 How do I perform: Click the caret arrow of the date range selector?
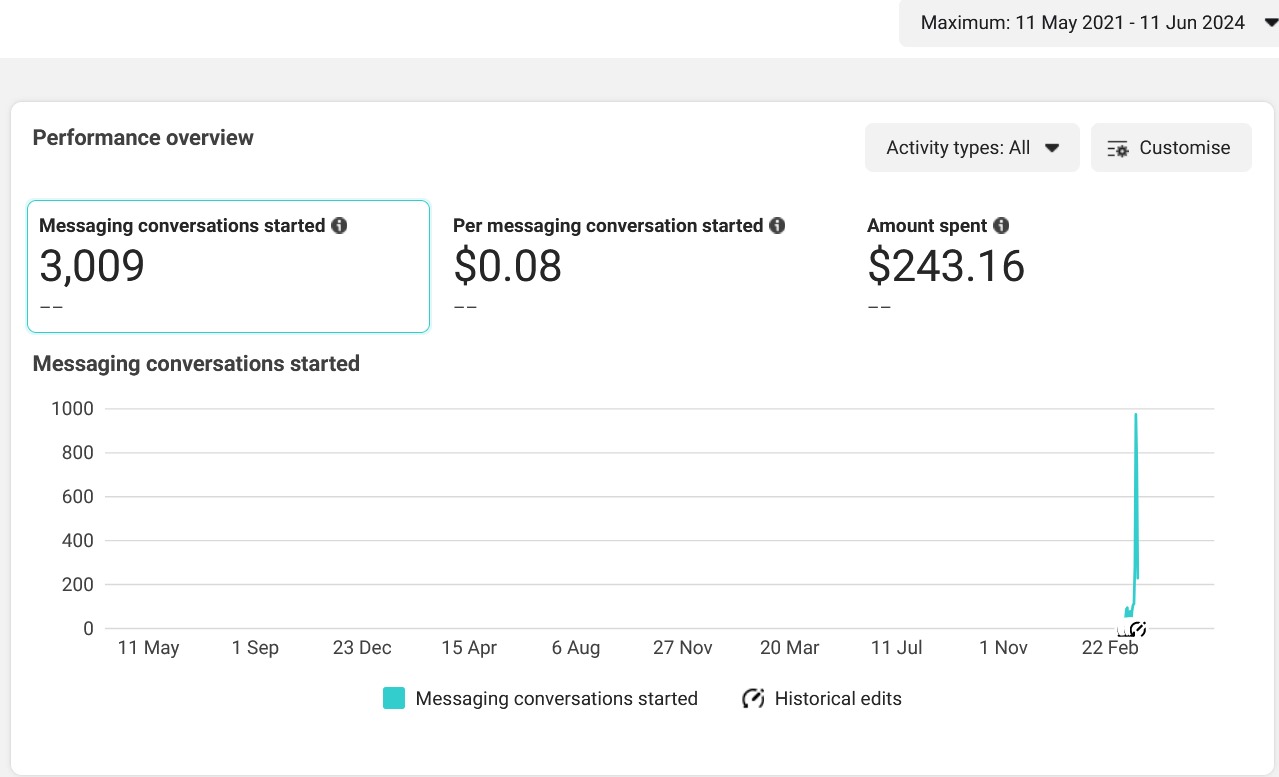pyautogui.click(x=1270, y=23)
